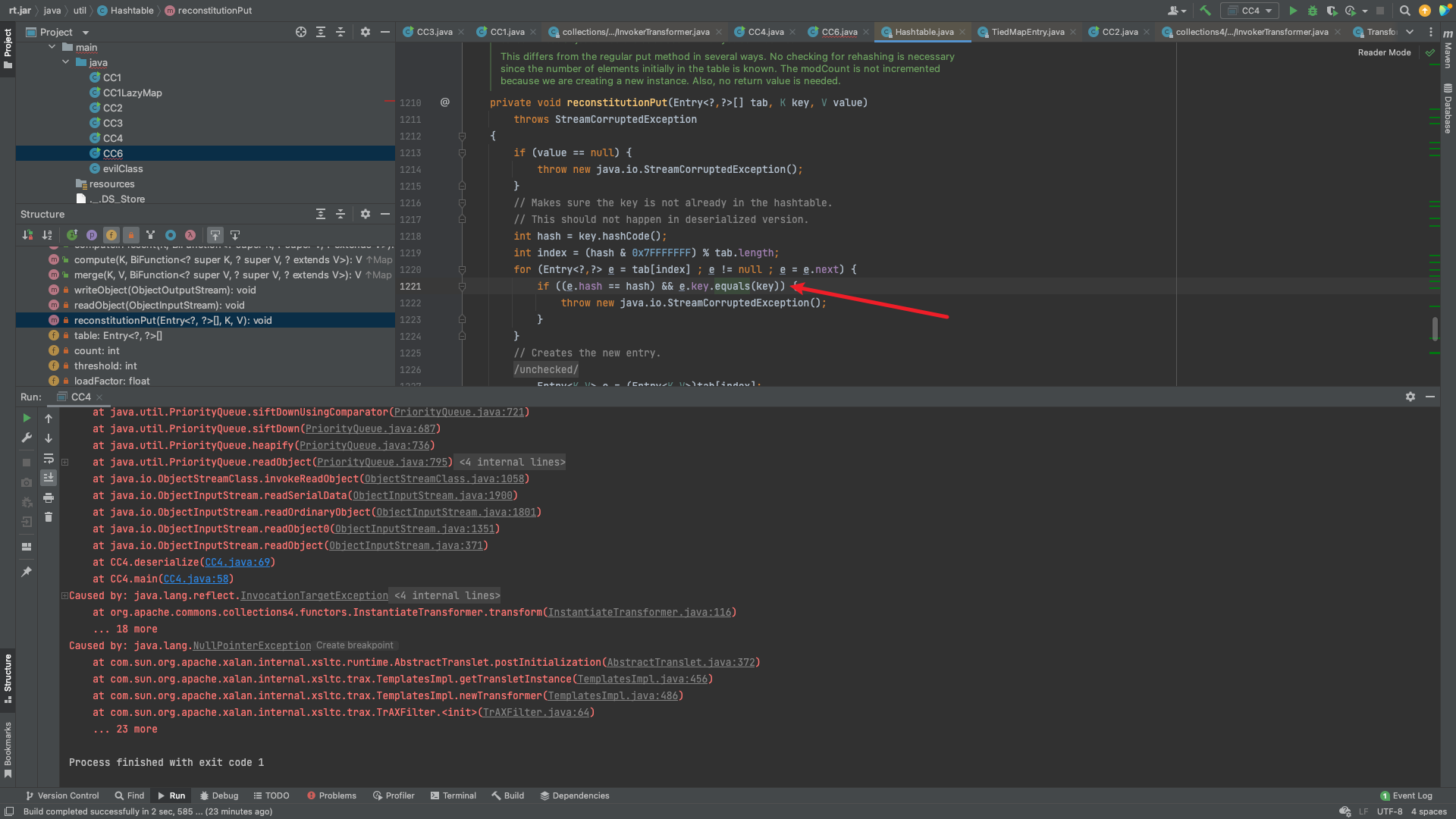This screenshot has height=819, width=1456.
Task: Toggle show fields in Structure
Action: click(x=111, y=235)
